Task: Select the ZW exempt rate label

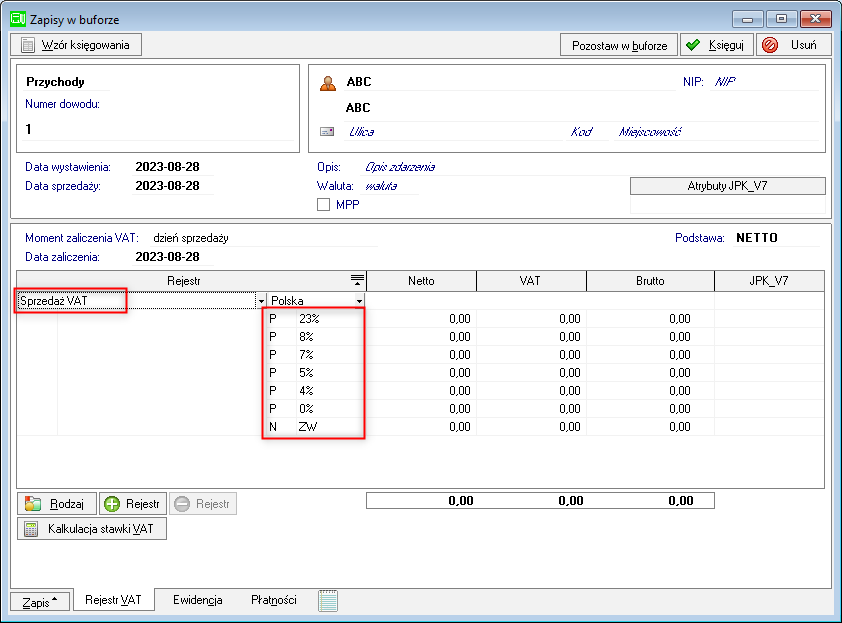Action: (308, 427)
